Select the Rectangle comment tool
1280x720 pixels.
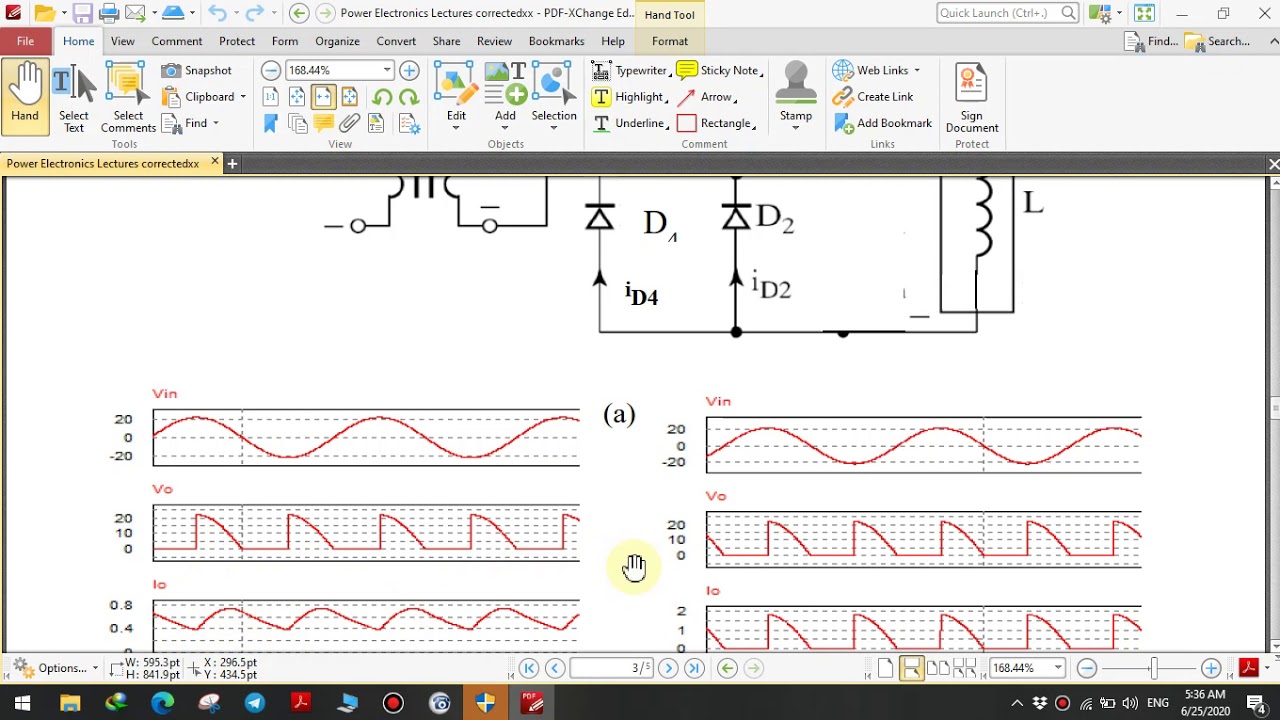[716, 123]
